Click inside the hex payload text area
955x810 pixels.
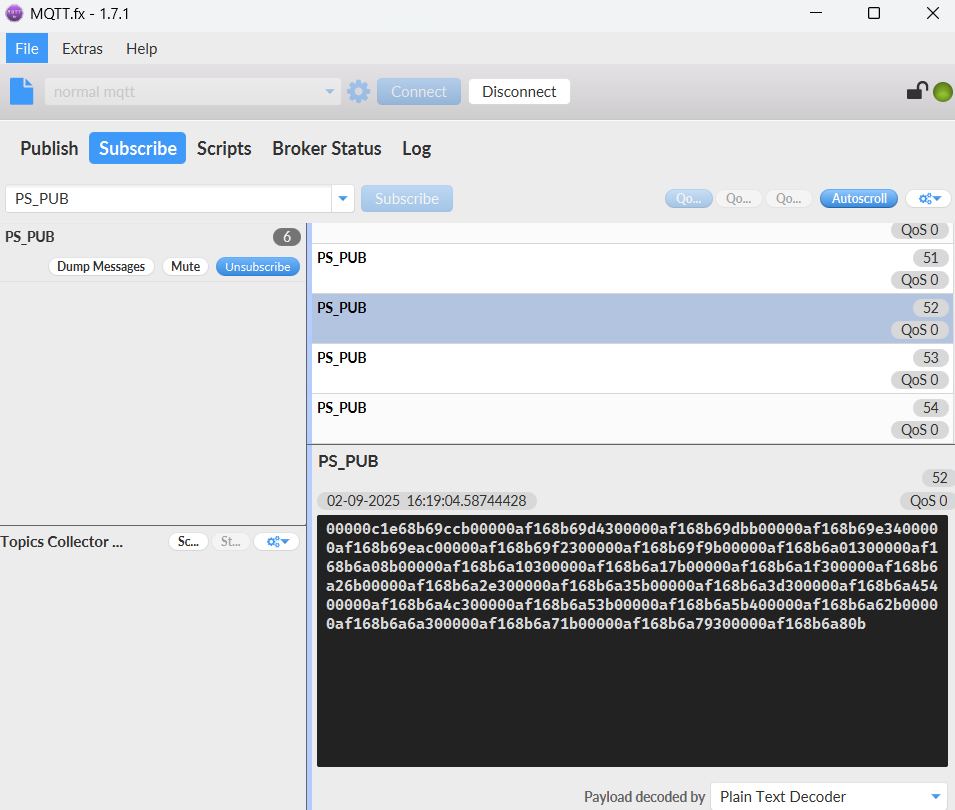pyautogui.click(x=632, y=641)
